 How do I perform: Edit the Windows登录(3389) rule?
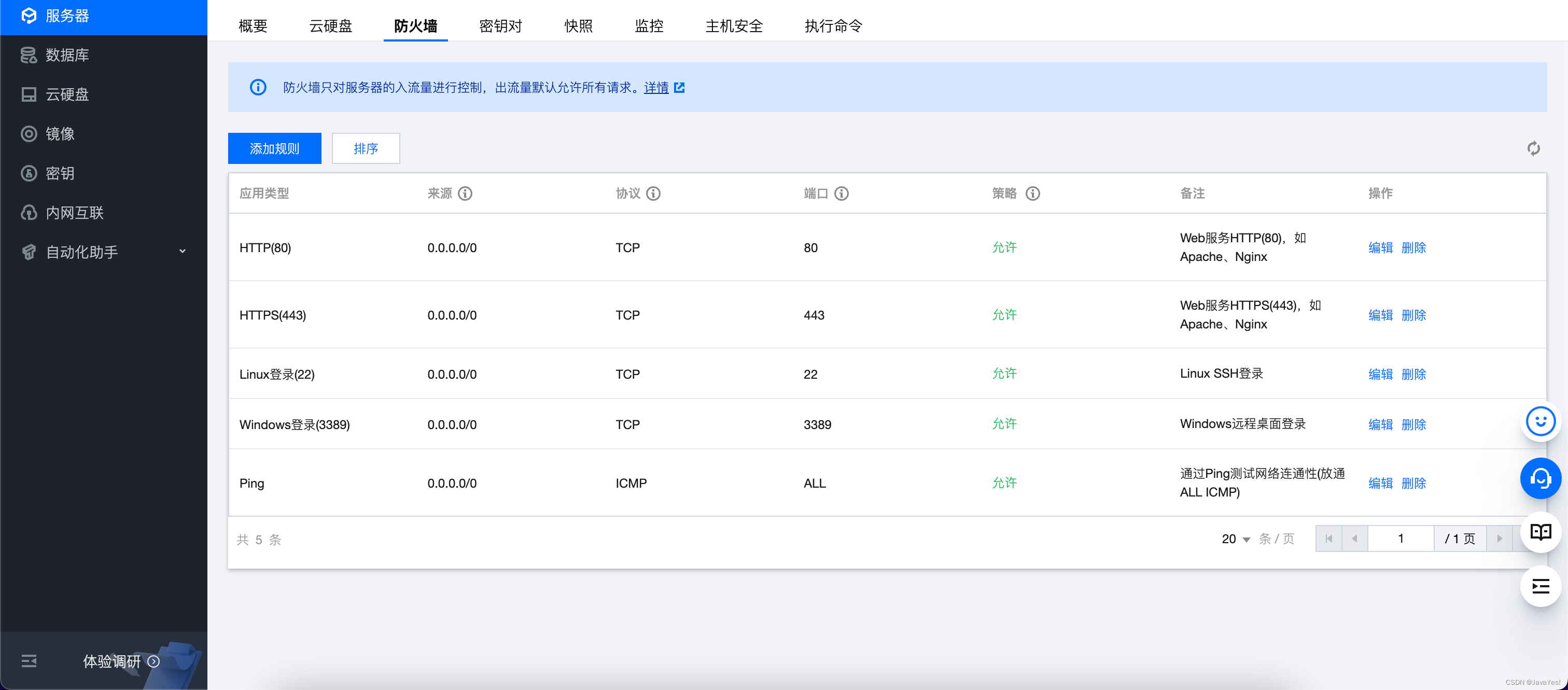click(1380, 425)
